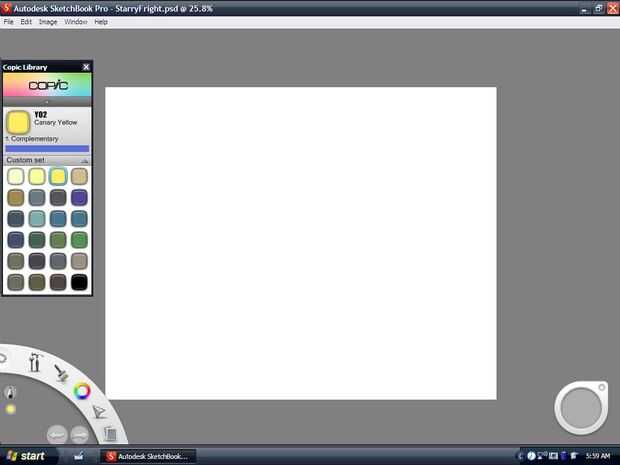Viewport: 620px width, 465px height.
Task: Open the Help menu
Action: point(101,22)
